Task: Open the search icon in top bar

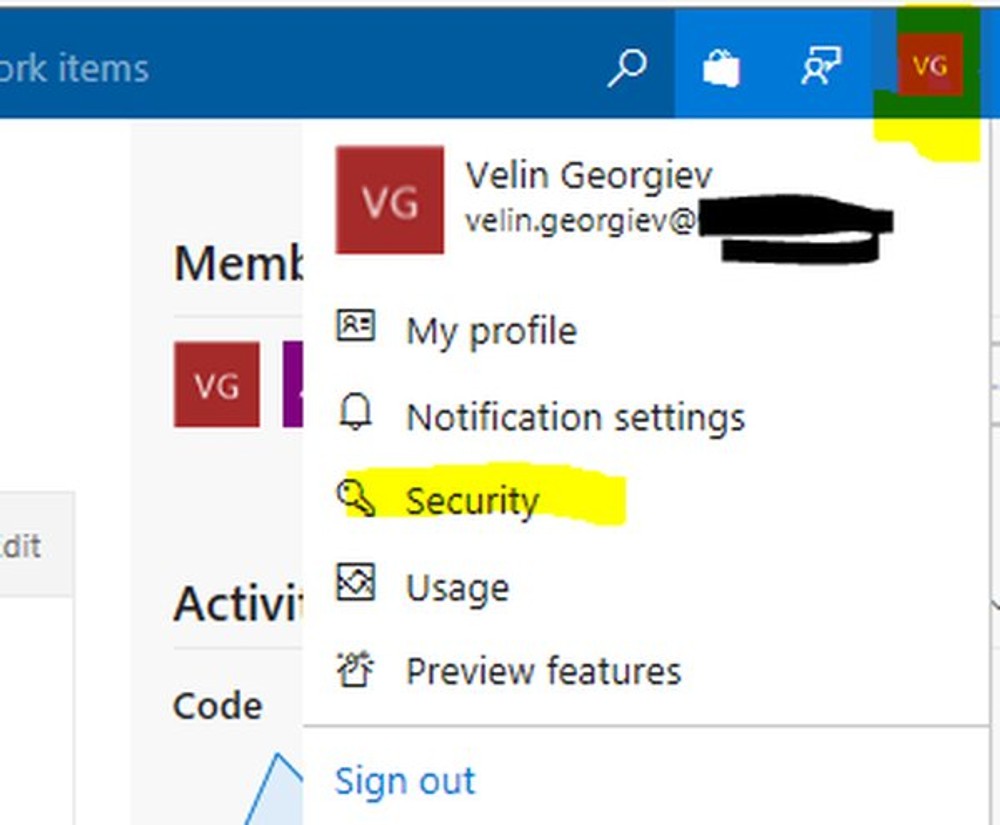Action: click(x=626, y=67)
